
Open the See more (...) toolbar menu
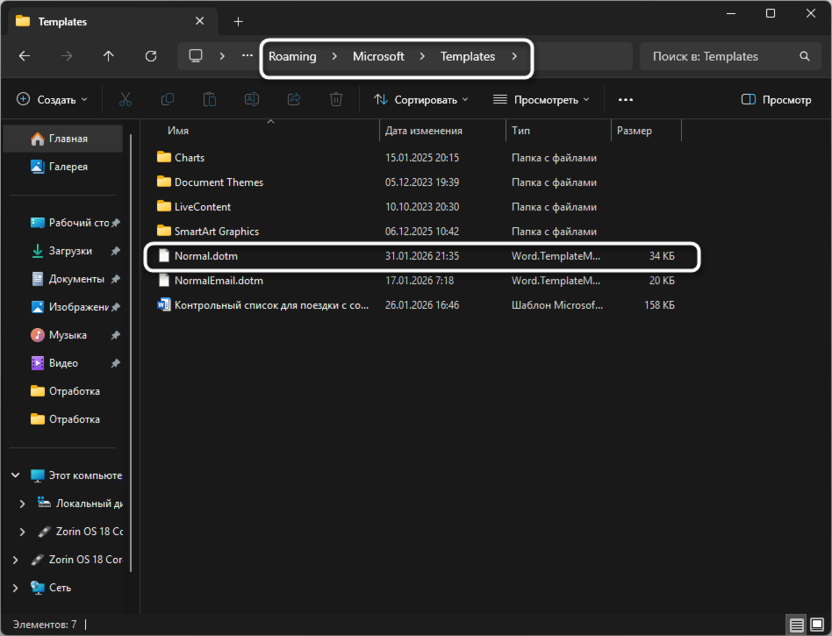point(625,99)
